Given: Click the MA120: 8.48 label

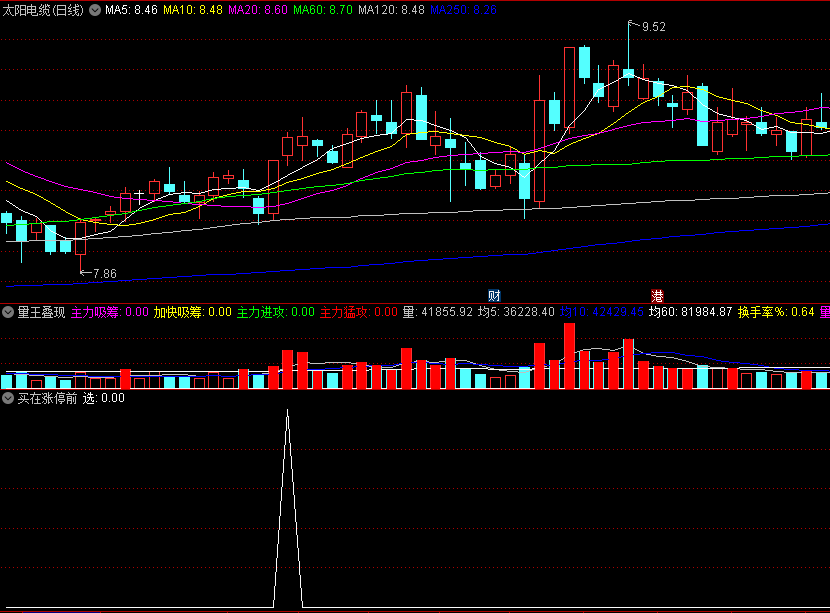Looking at the screenshot, I should [391, 10].
